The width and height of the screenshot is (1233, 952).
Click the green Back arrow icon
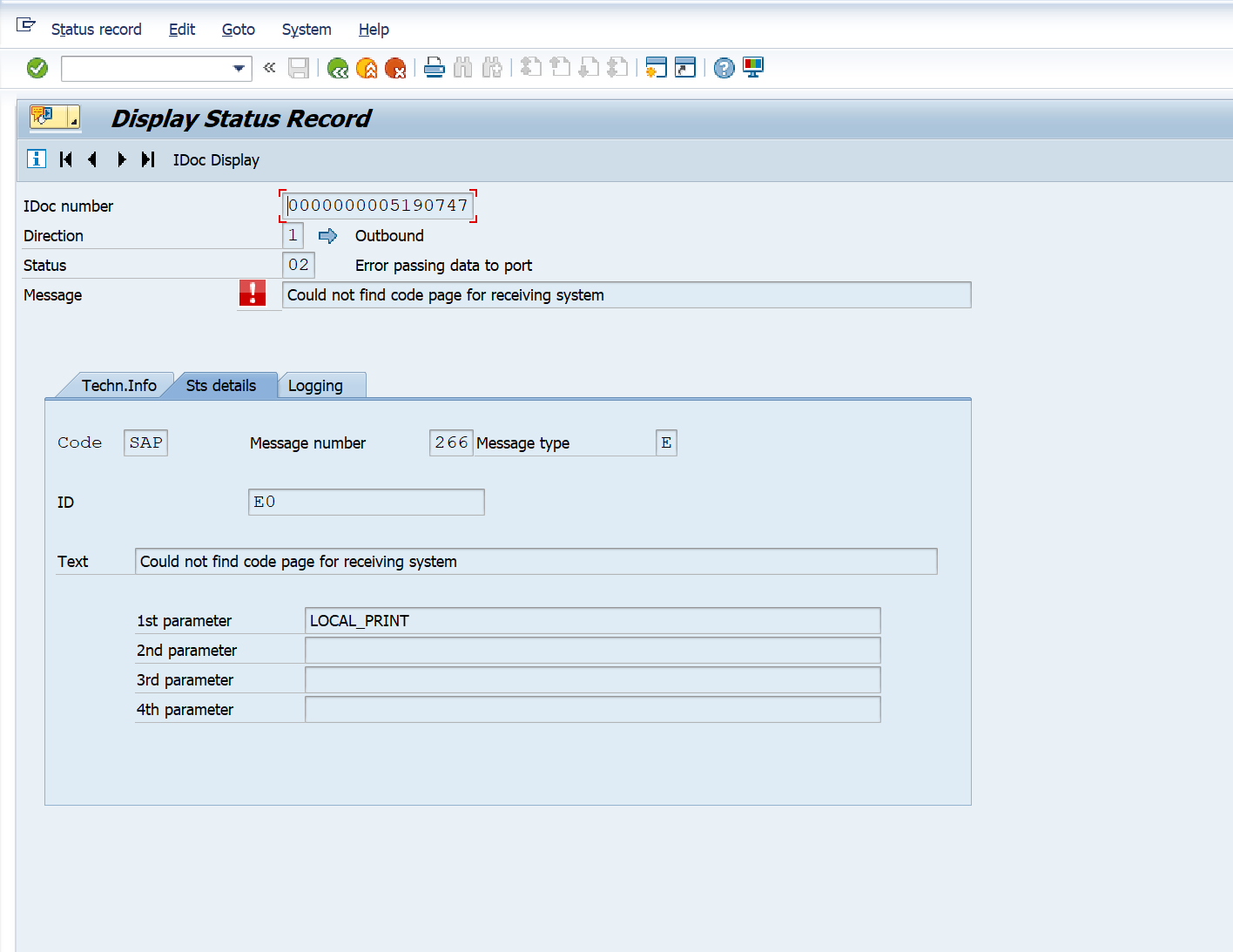coord(338,68)
